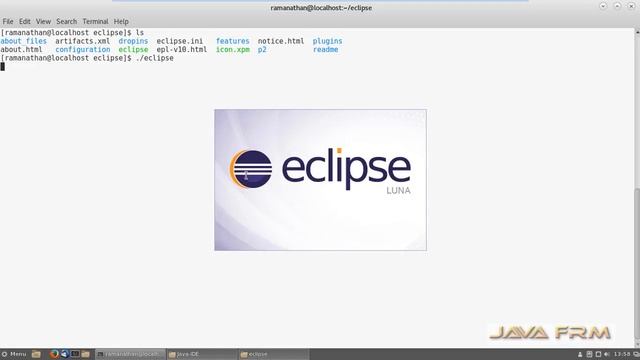Click 'artifacts.xml' in the ls output
Viewport: 640px width, 360px height.
(x=82, y=41)
